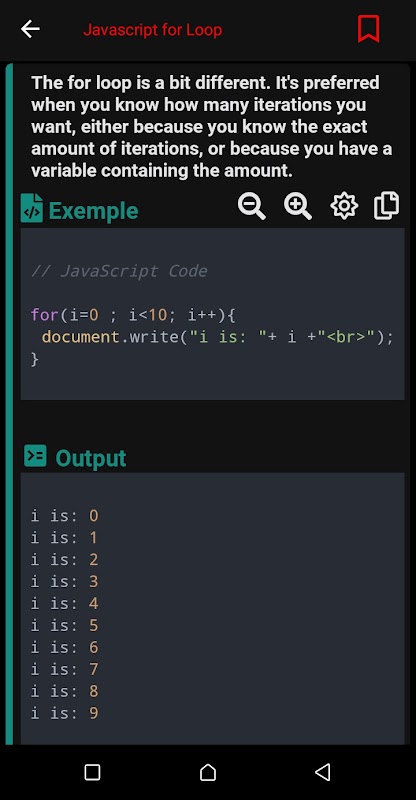Click the for loop code line
Screen dimensions: 416x800
coord(133,315)
